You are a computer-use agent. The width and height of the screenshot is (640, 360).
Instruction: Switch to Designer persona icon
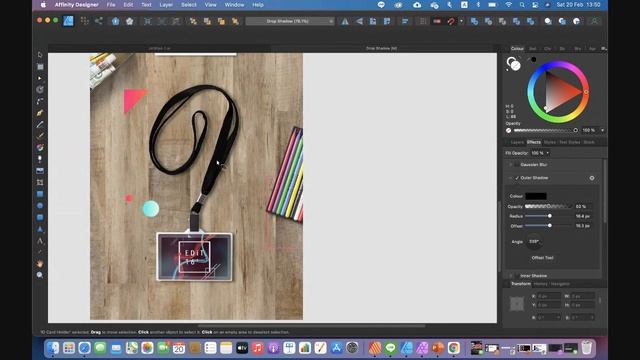tap(68, 21)
